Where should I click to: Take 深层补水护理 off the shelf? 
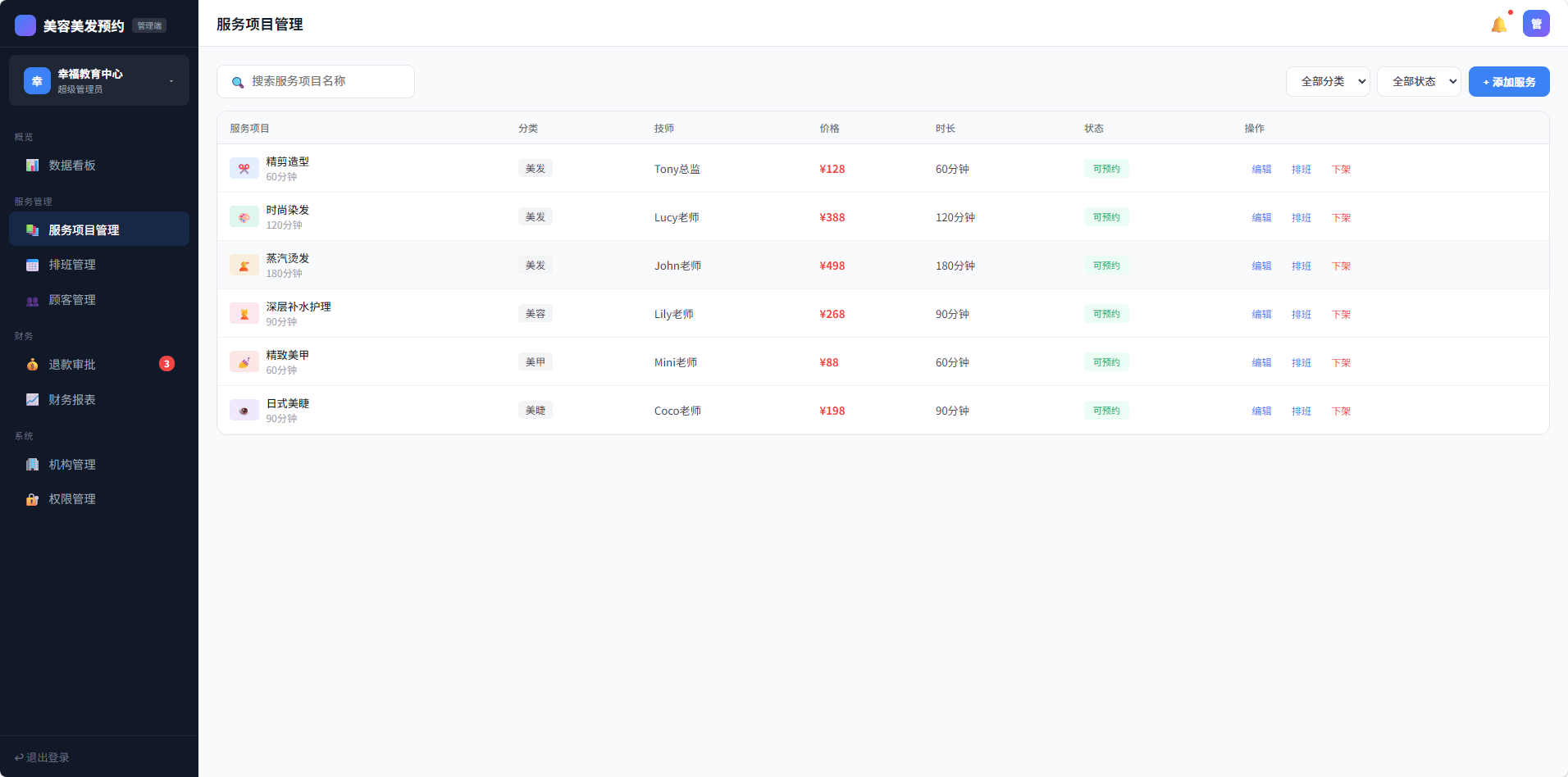pyautogui.click(x=1341, y=315)
